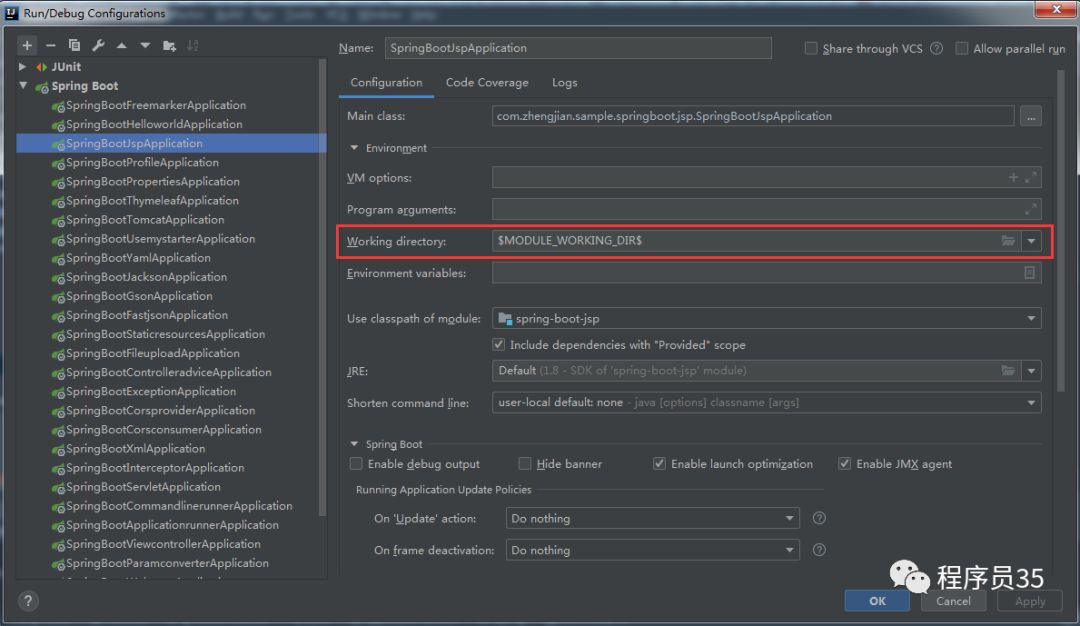Select SpringBootViewcontrollerApplication configuration

click(x=163, y=544)
